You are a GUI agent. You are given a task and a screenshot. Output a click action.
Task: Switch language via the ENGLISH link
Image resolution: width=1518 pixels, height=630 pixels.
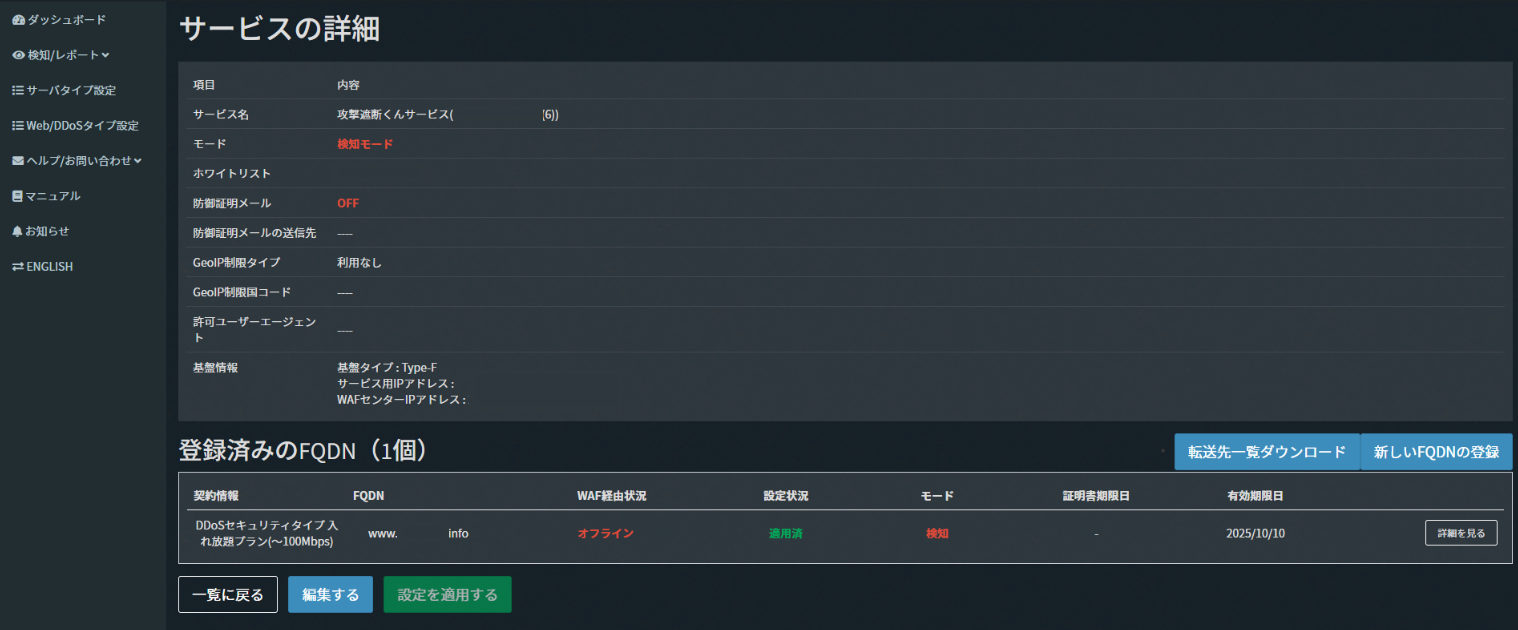(x=50, y=267)
